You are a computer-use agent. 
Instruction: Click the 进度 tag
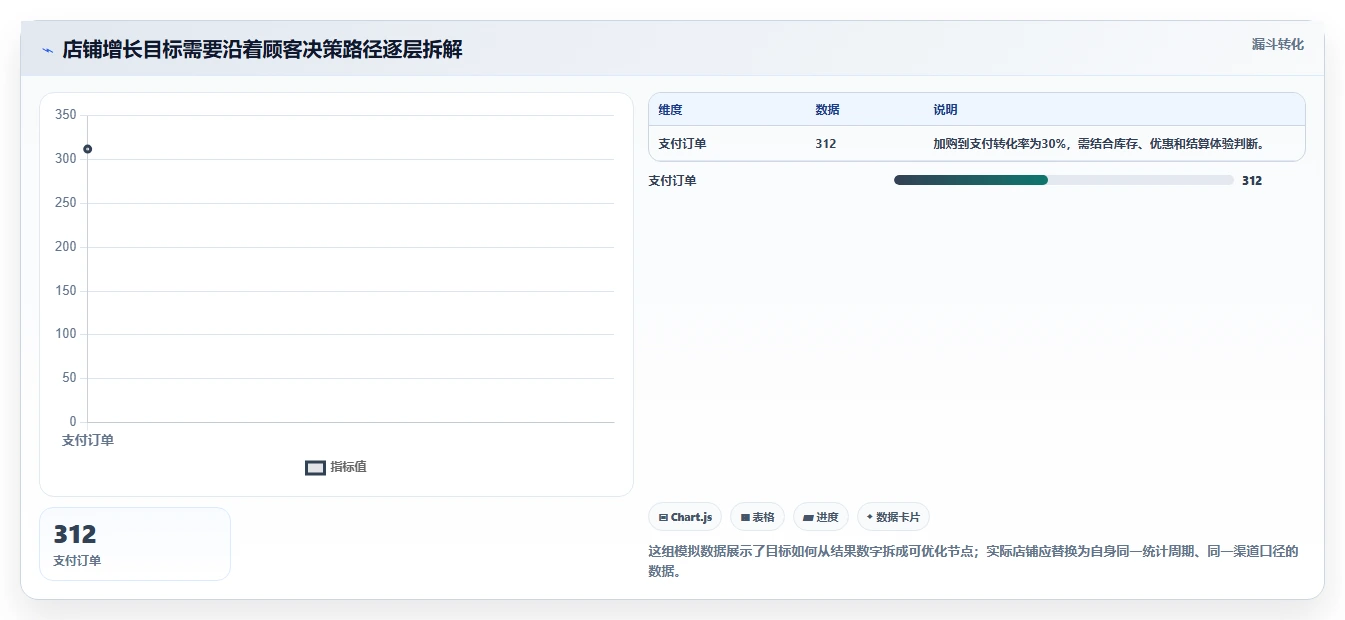point(821,517)
